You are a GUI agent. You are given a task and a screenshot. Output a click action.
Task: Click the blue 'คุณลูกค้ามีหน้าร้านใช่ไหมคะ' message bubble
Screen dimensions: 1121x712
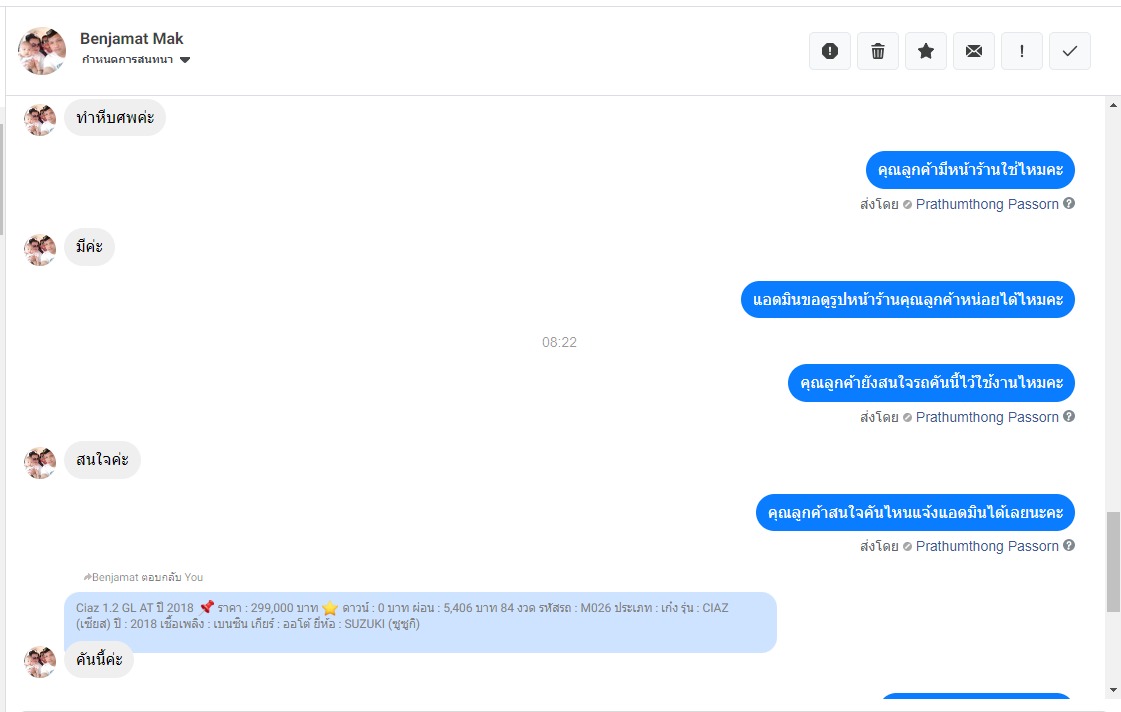(x=970, y=170)
